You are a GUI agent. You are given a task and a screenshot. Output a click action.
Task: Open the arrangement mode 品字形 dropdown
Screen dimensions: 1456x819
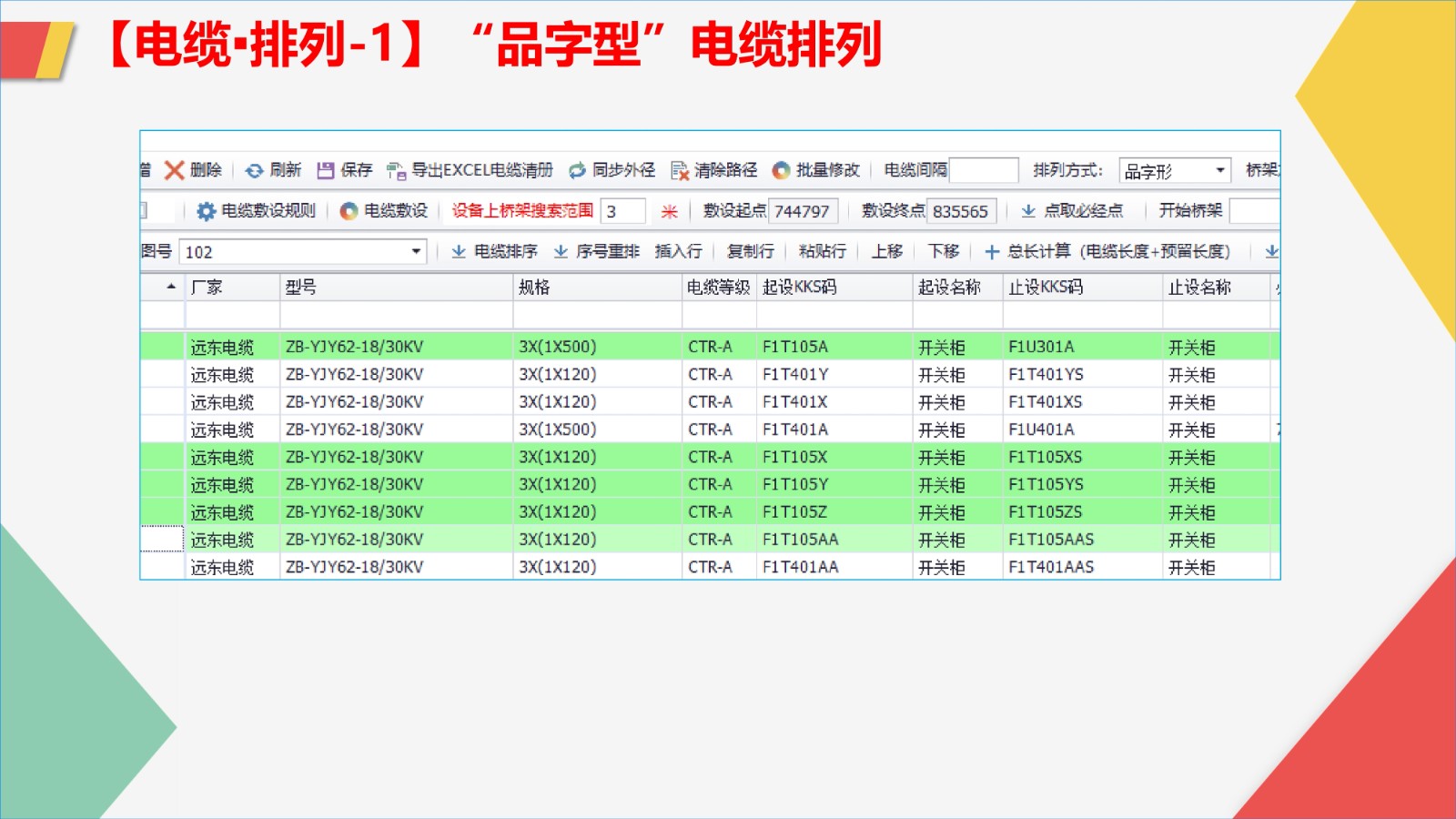(x=1219, y=171)
